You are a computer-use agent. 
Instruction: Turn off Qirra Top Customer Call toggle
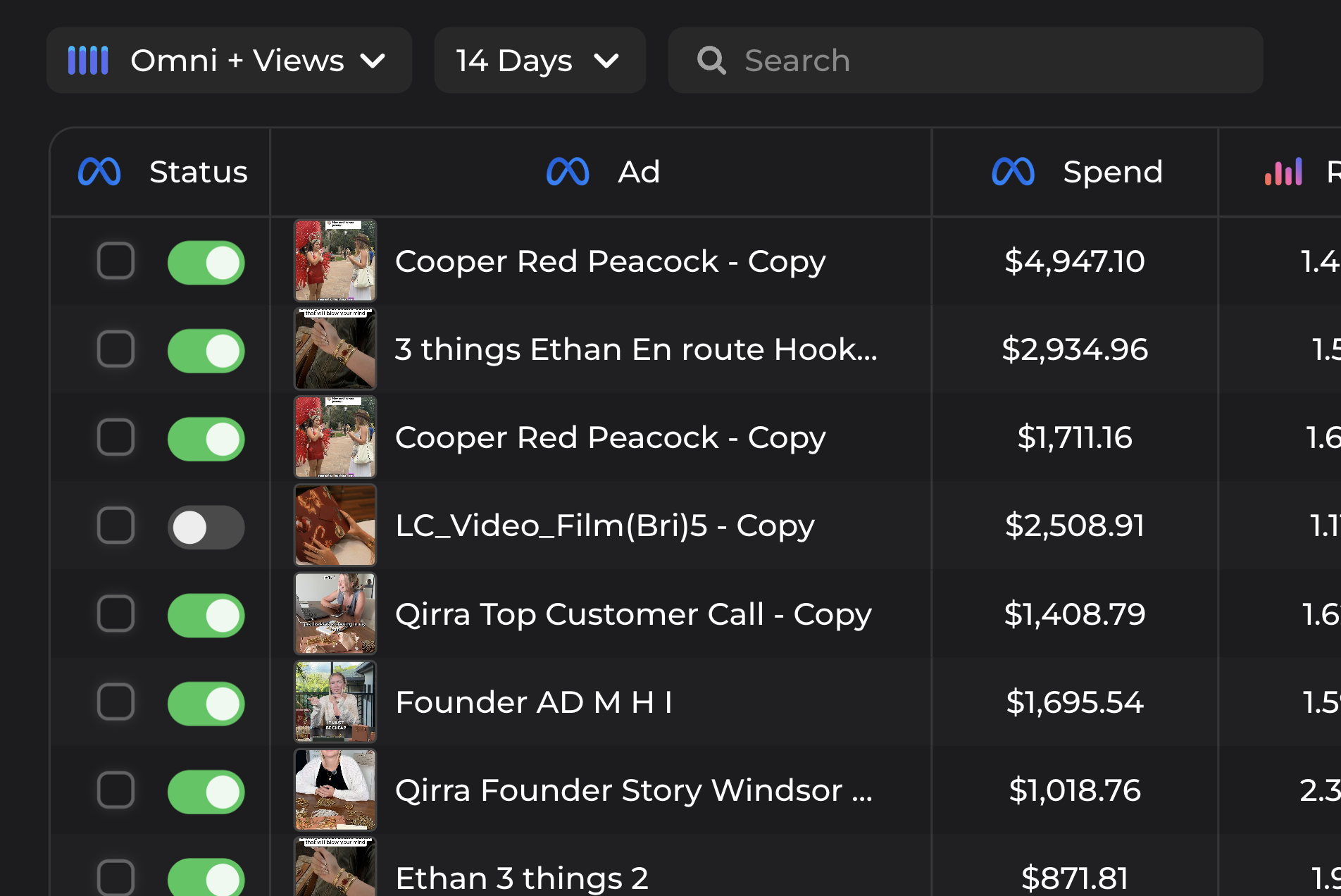click(206, 615)
